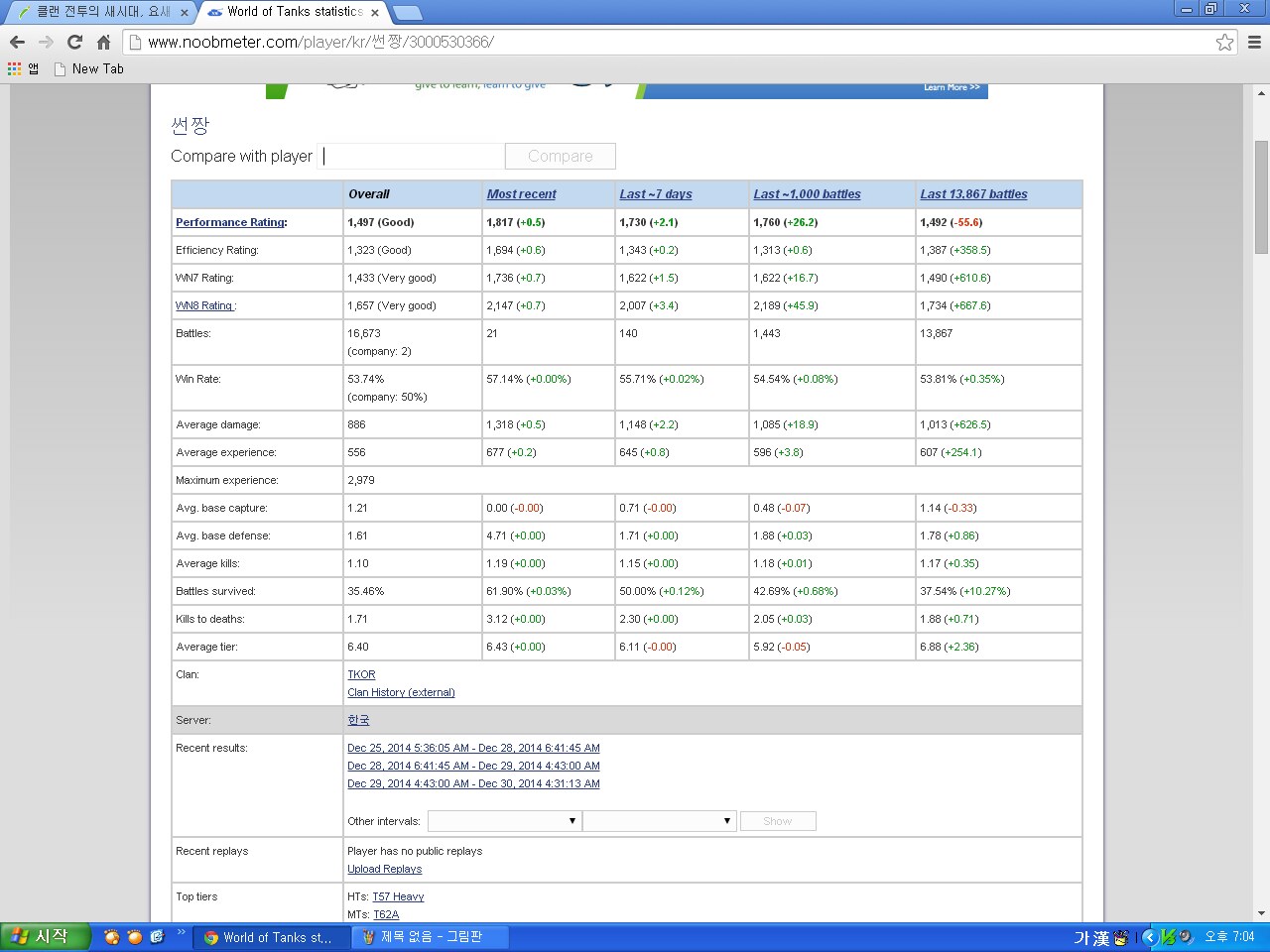Click the Compare button
Image resolution: width=1270 pixels, height=952 pixels.
560,156
